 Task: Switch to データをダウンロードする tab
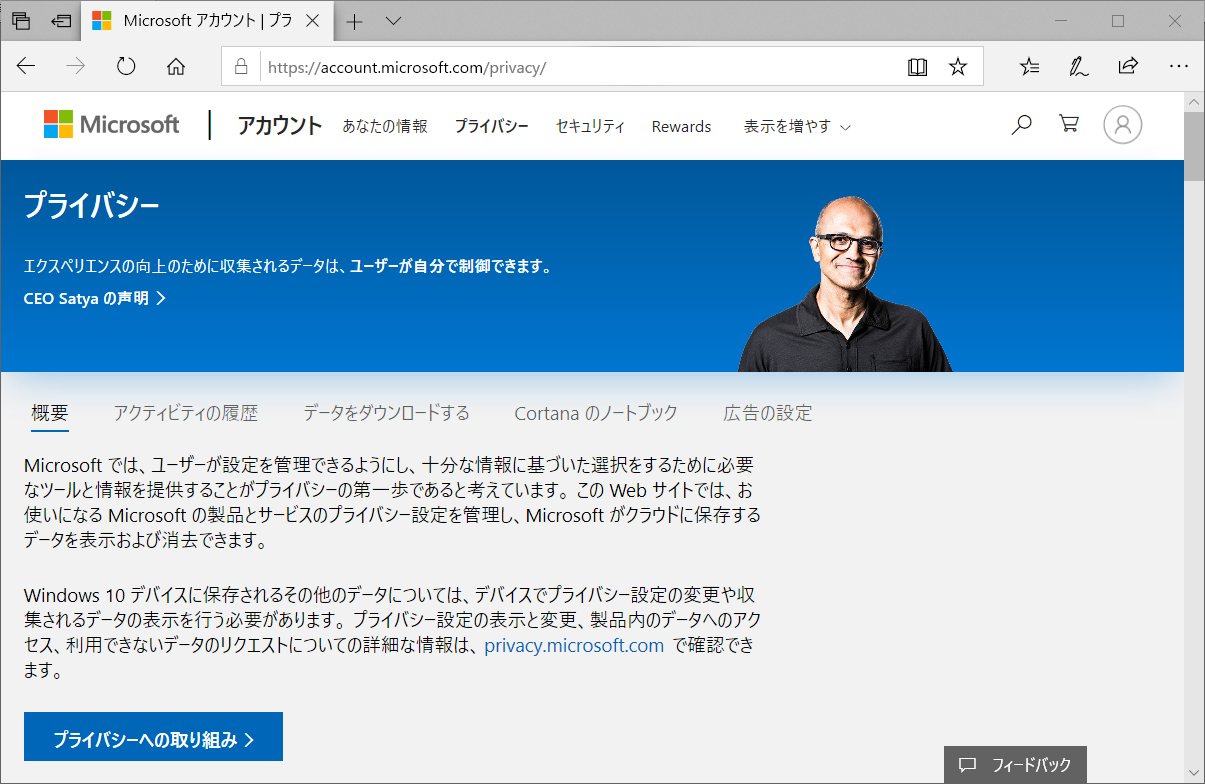pyautogui.click(x=386, y=413)
